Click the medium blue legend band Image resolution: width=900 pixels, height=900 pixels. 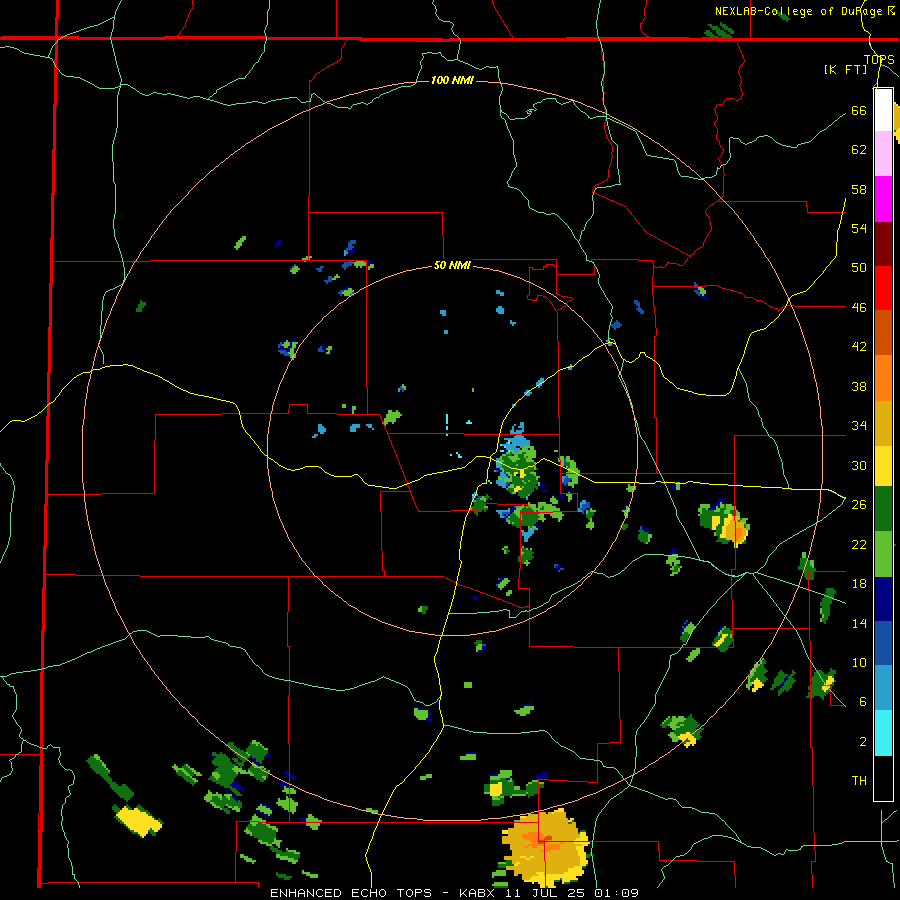[x=883, y=643]
